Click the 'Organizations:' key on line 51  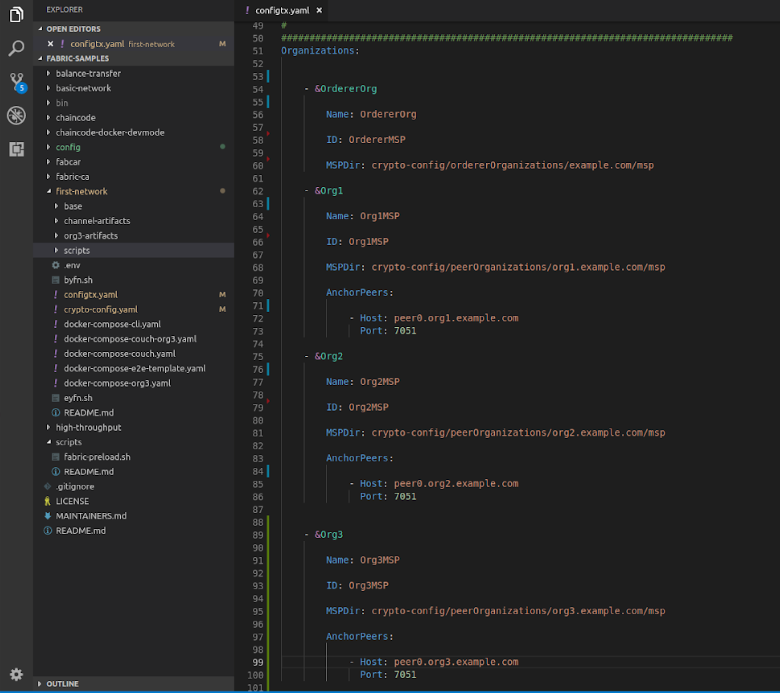coord(320,51)
